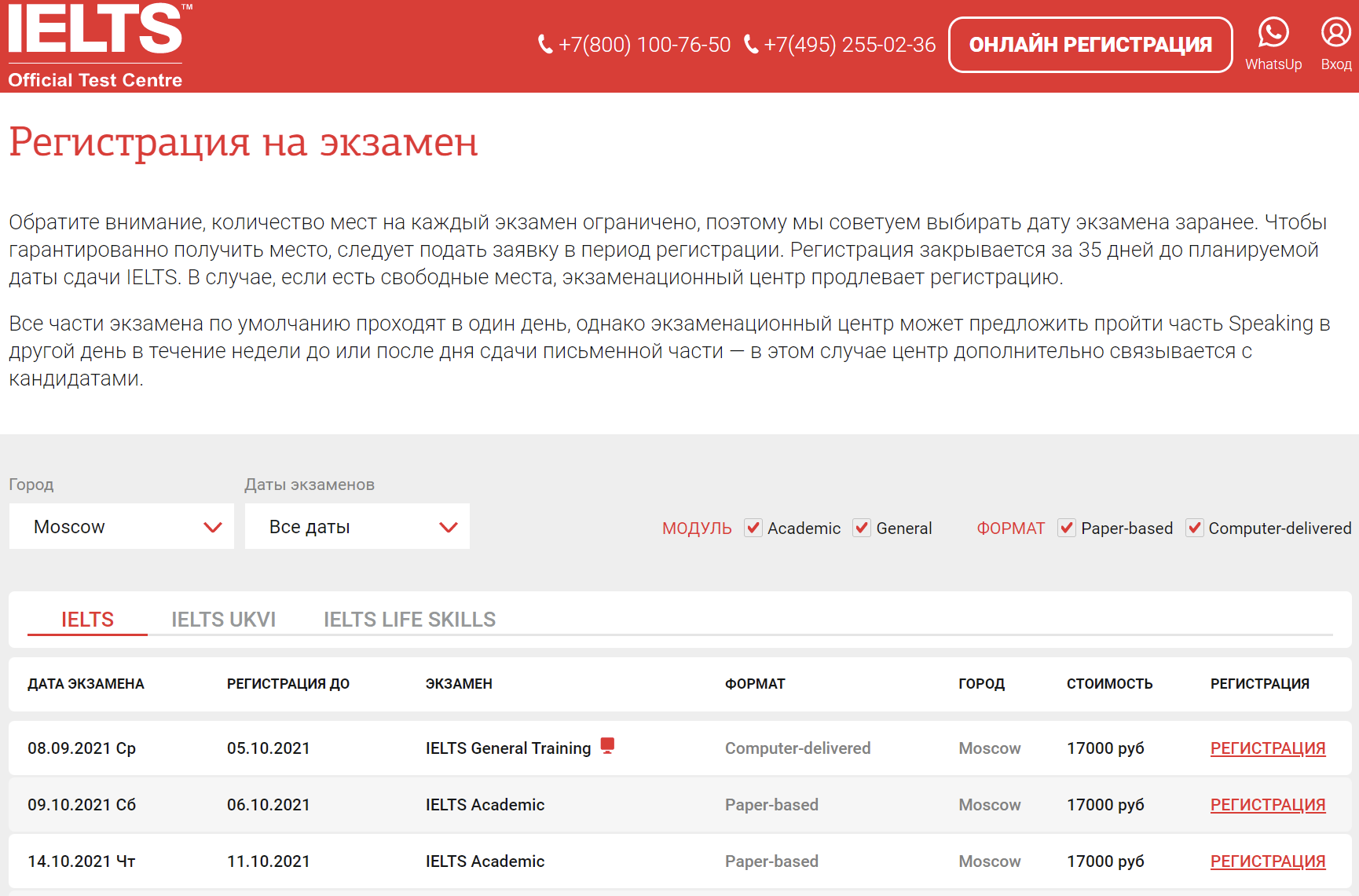This screenshot has width=1359, height=896.
Task: Click the СТОИМОСТЬ column header
Action: pos(1109,684)
